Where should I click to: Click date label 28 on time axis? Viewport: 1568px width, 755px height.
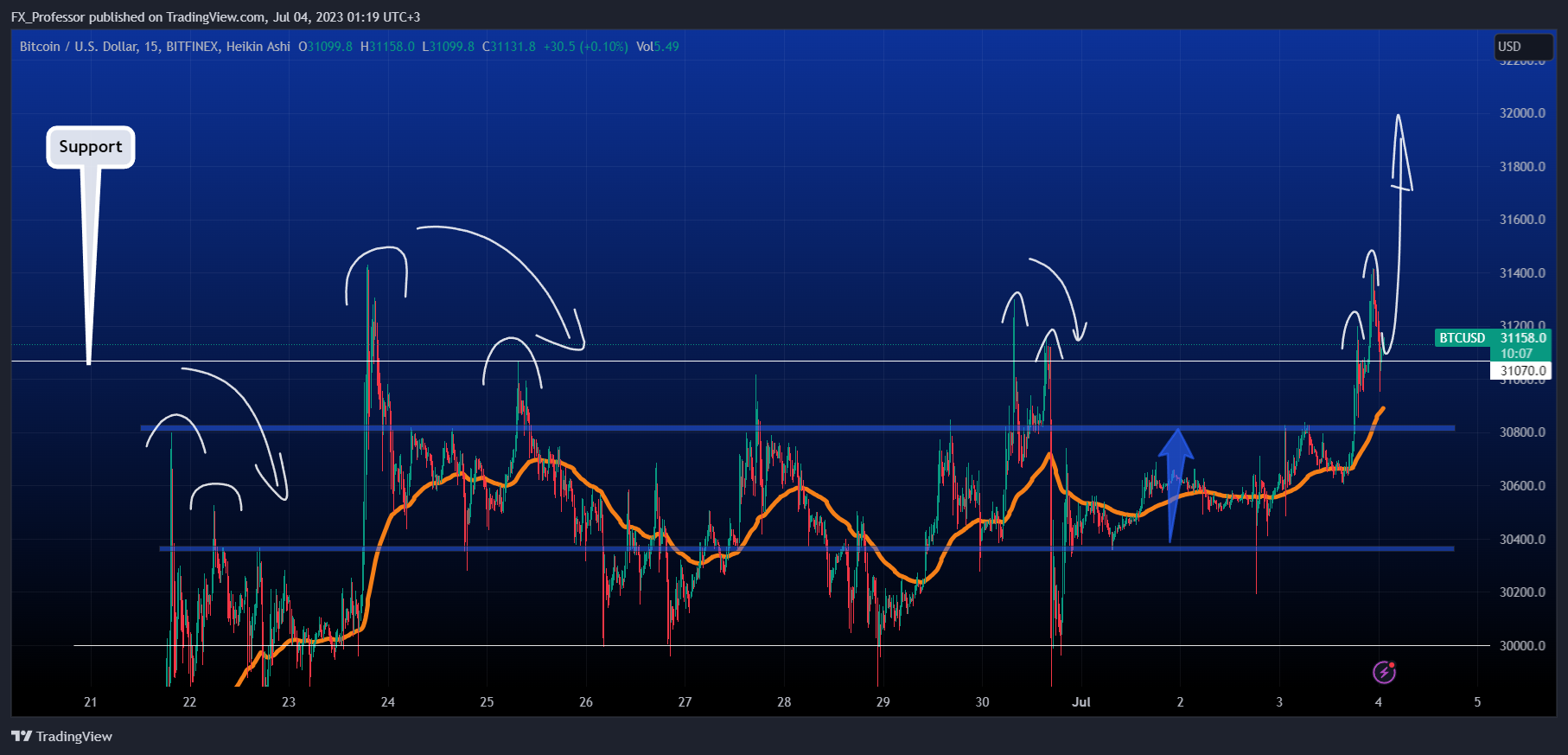point(784,702)
